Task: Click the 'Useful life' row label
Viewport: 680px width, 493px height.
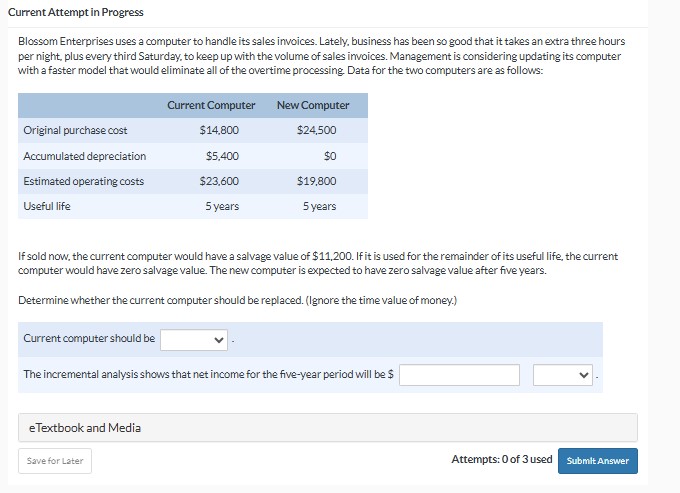Action: click(x=47, y=206)
